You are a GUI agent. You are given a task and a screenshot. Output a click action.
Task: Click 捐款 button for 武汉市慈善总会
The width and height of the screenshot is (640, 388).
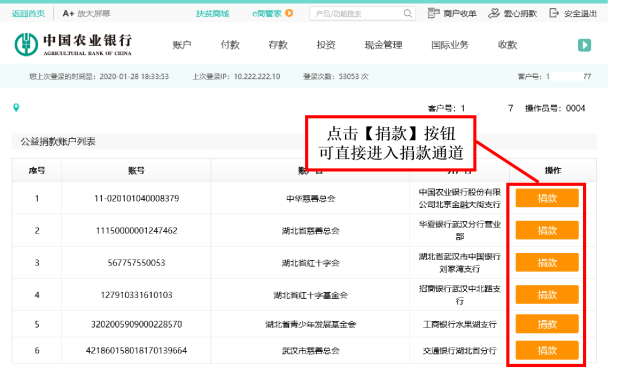547,350
